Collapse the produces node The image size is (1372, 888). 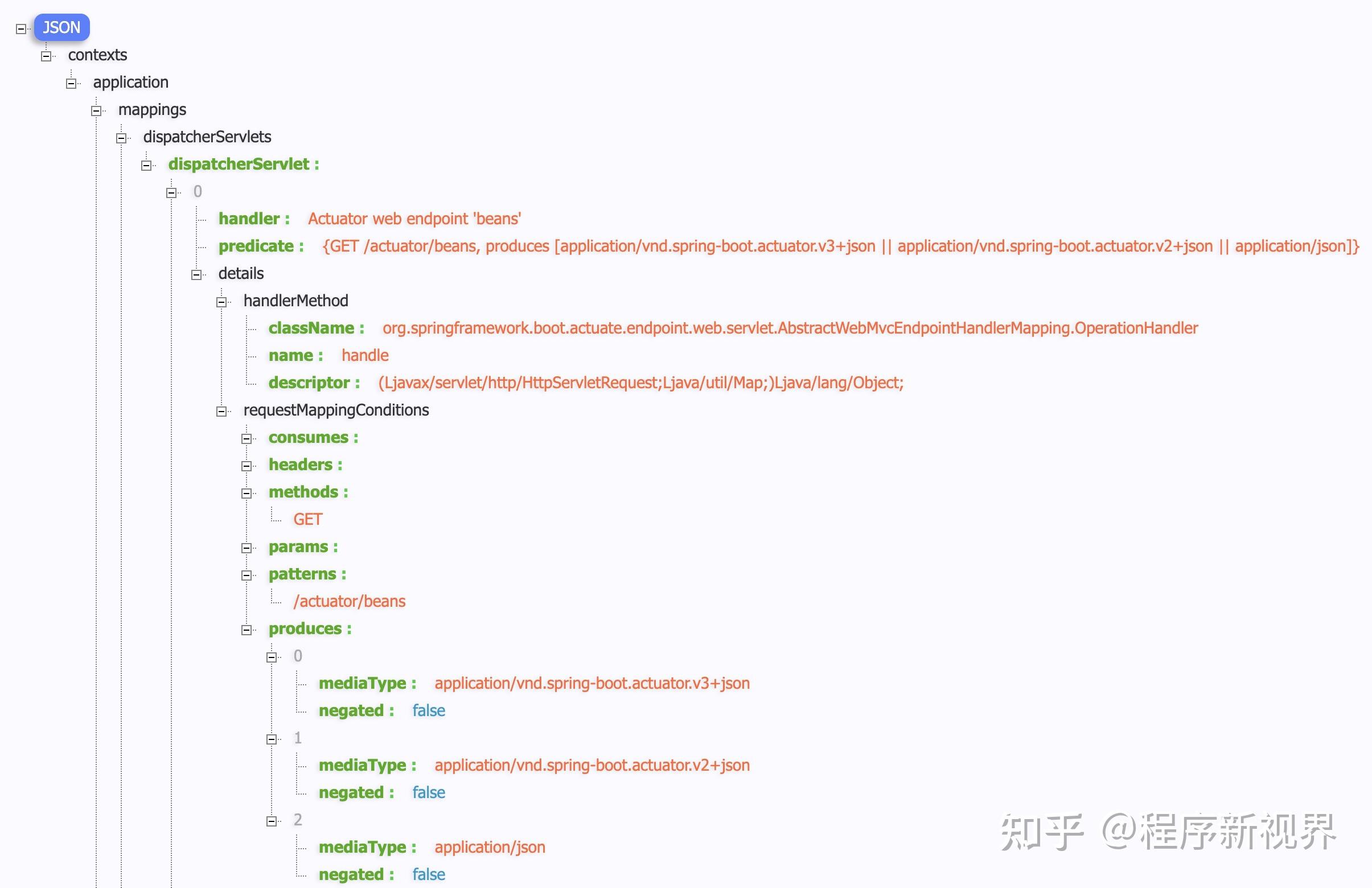(x=247, y=630)
